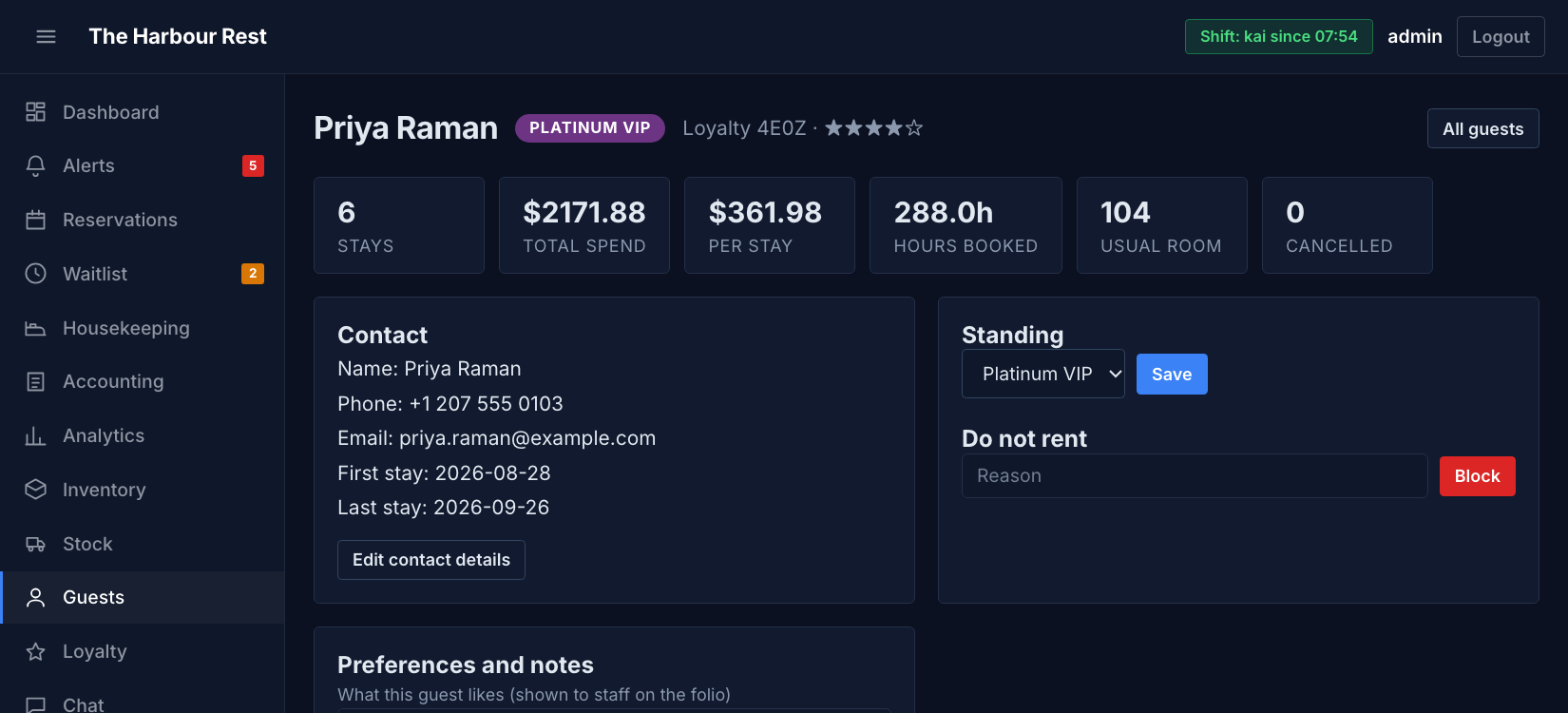The image size is (1568, 713).
Task: Click the PLATINUM VIP badge
Action: 589,127
